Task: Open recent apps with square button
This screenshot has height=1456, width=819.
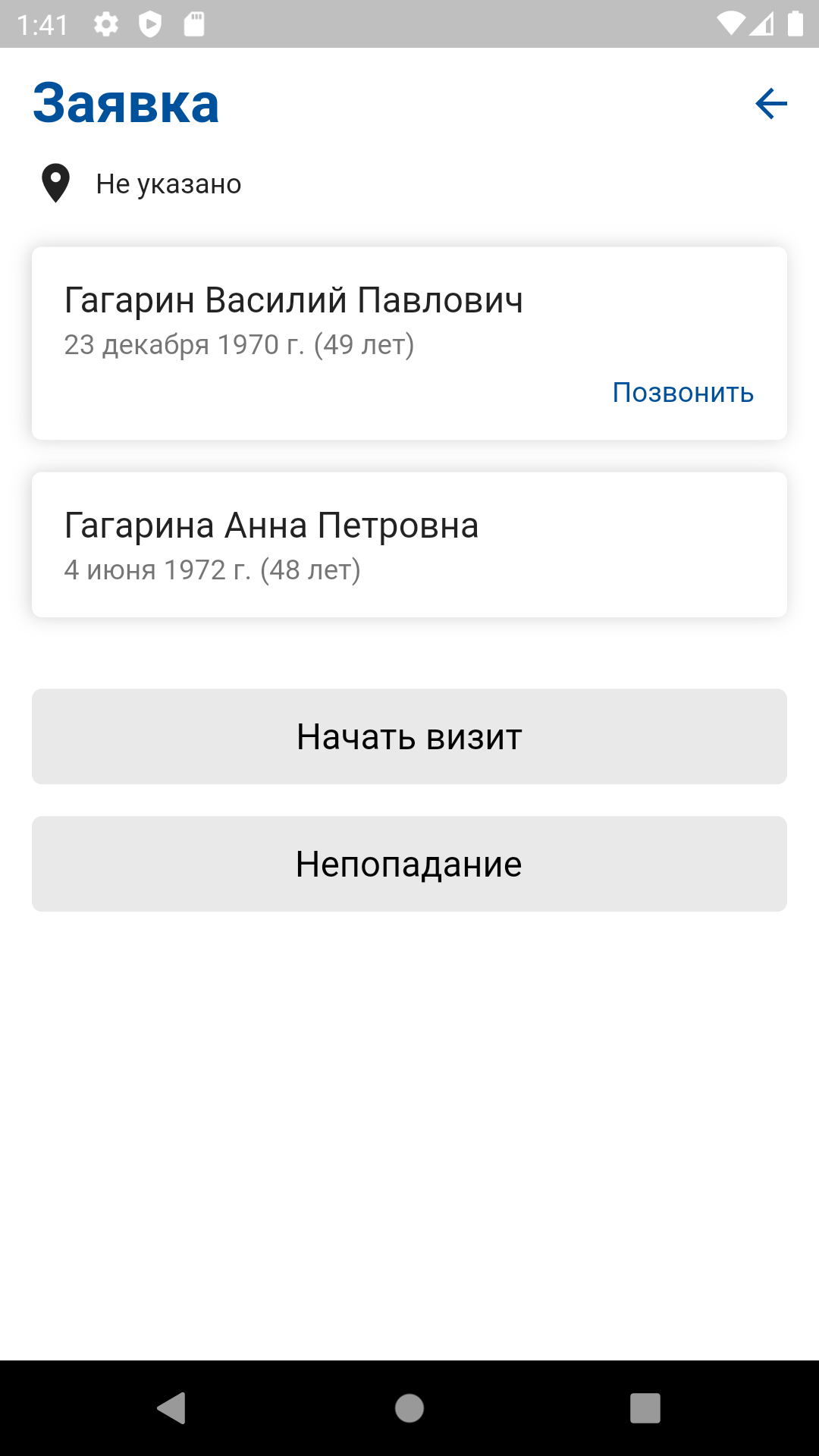Action: 645,1408
